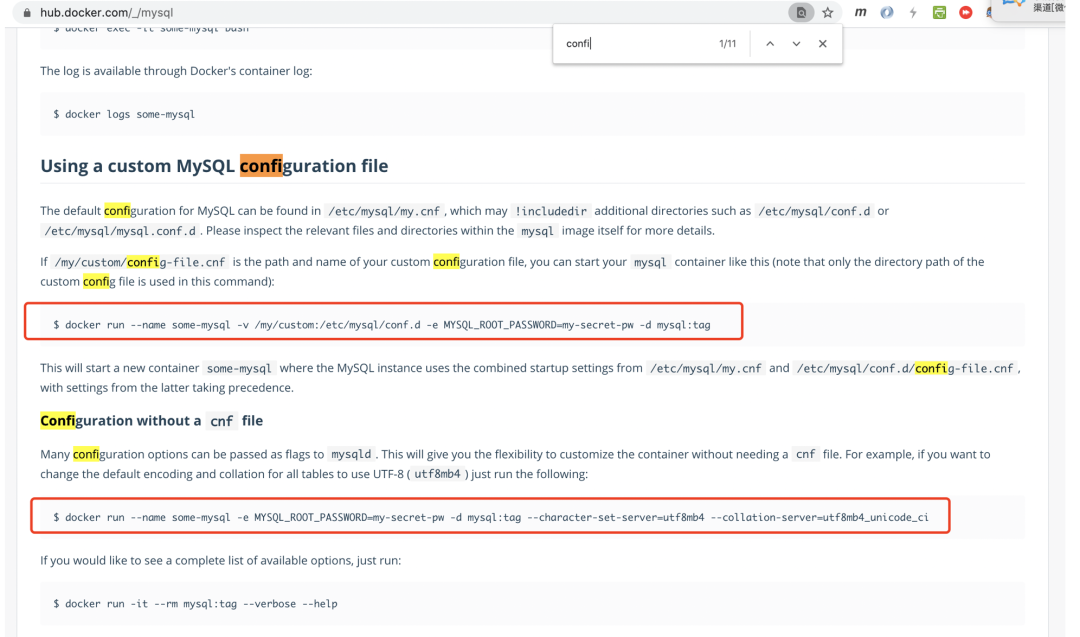Click the find-in-page icon in address bar
The image size is (1080, 637).
point(801,12)
